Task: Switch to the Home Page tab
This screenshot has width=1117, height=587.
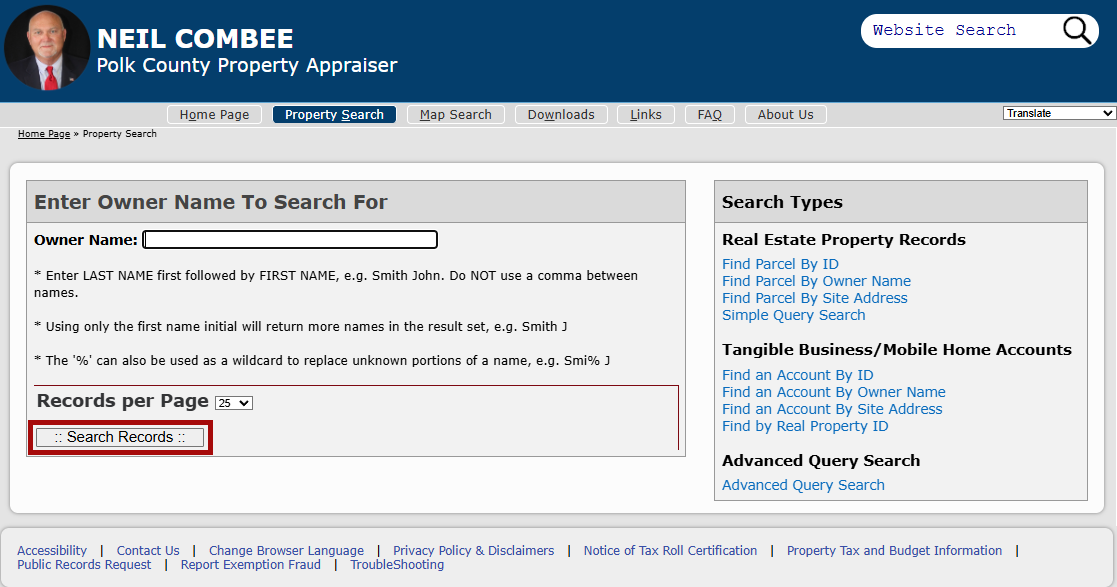Action: pyautogui.click(x=214, y=114)
